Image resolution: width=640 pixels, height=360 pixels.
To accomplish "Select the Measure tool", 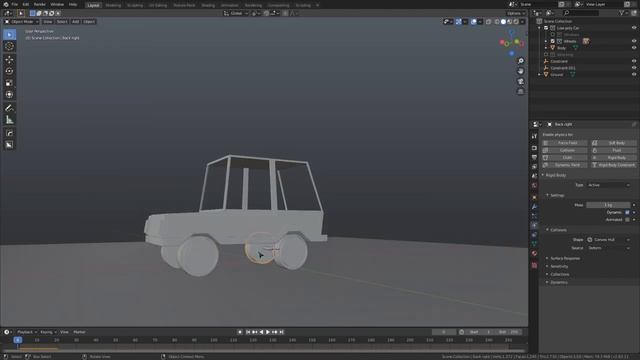I will pyautogui.click(x=9, y=120).
